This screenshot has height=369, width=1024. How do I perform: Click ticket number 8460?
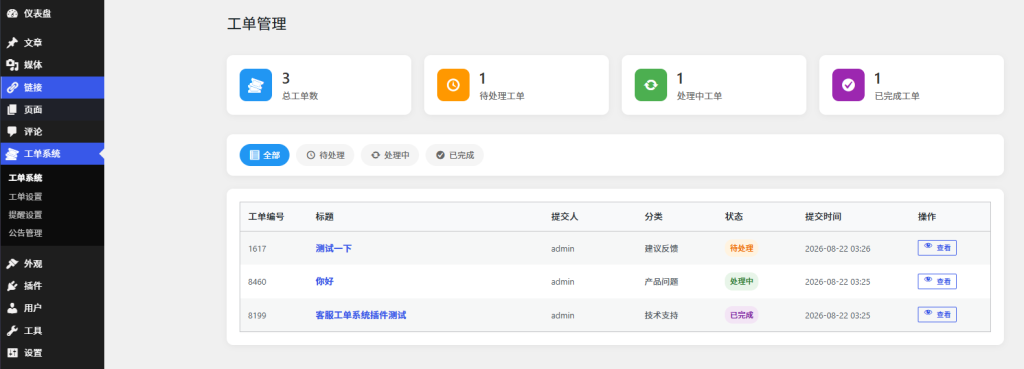point(257,281)
